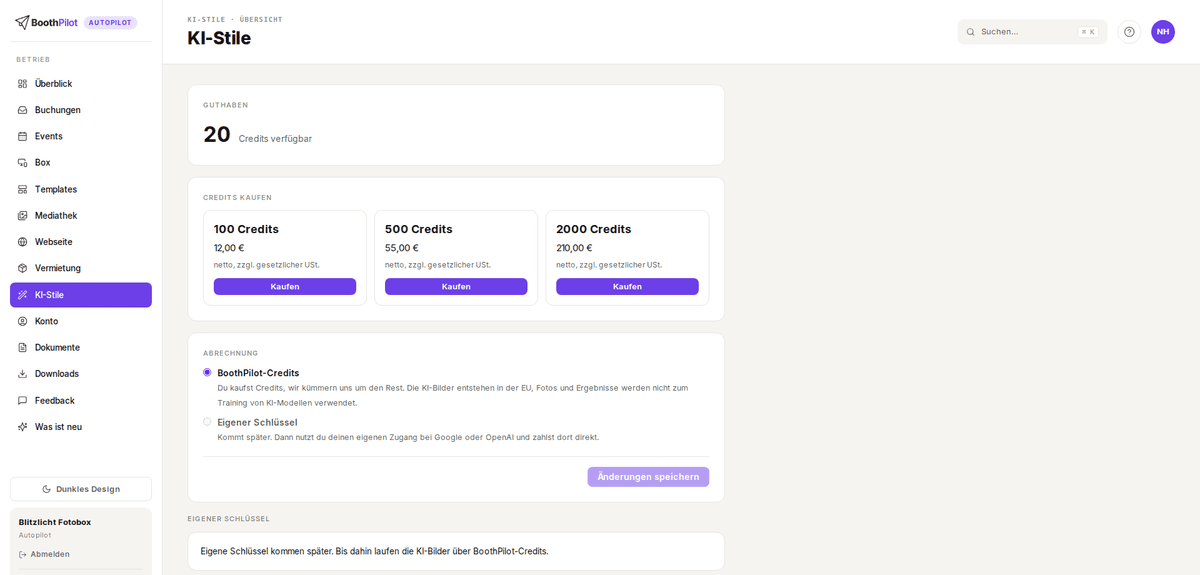This screenshot has width=1200, height=575.
Task: Select the BoothPilot-Credits billing option
Action: [x=207, y=372]
